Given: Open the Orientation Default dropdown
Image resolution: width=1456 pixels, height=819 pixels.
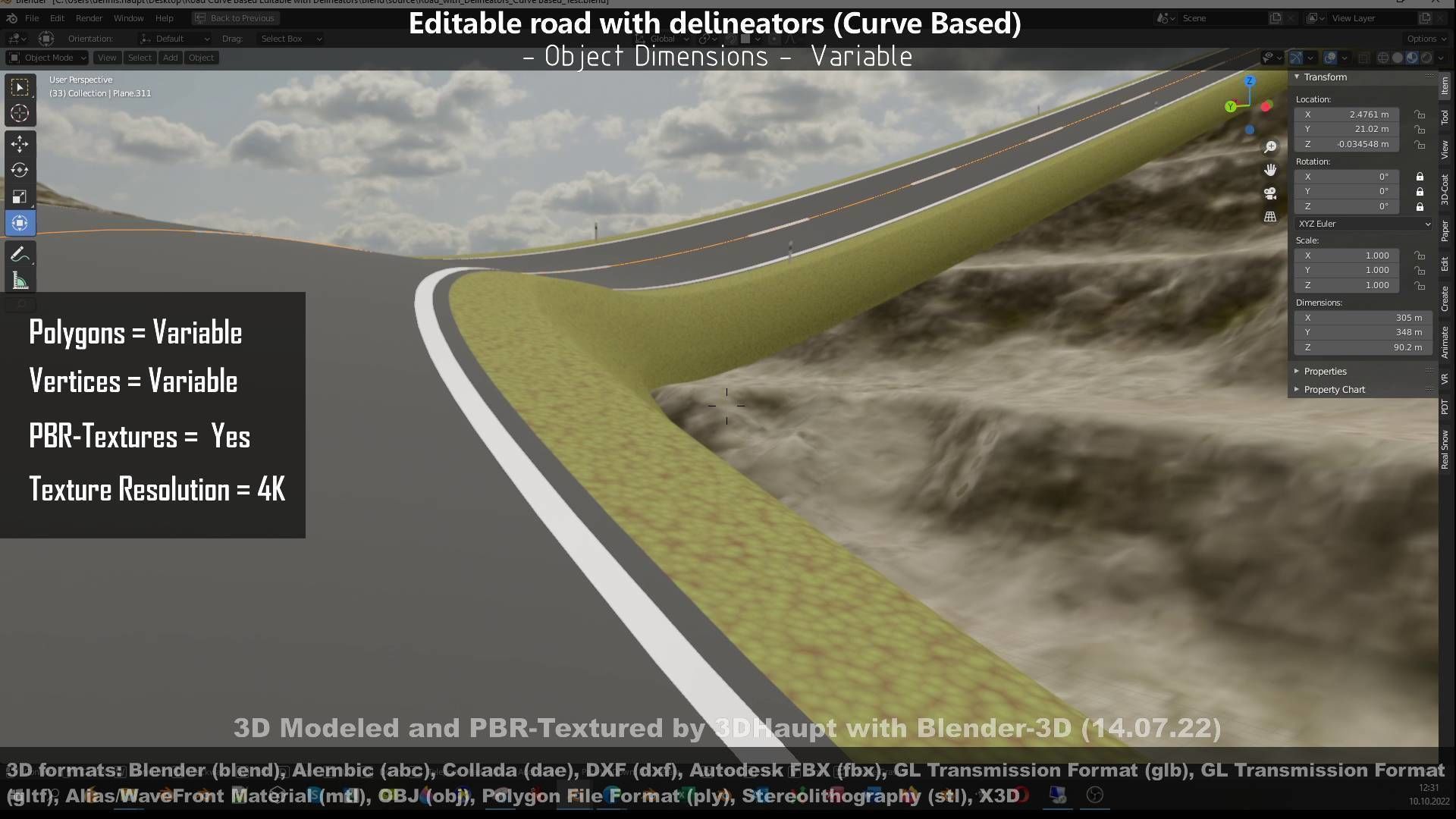Looking at the screenshot, I should point(175,39).
